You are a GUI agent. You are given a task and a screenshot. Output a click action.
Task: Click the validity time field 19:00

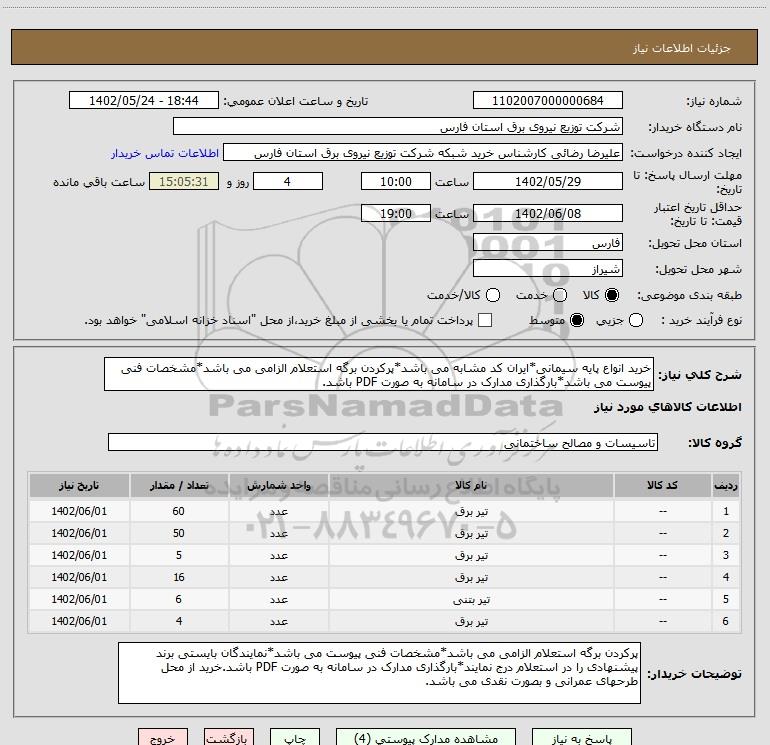point(396,213)
